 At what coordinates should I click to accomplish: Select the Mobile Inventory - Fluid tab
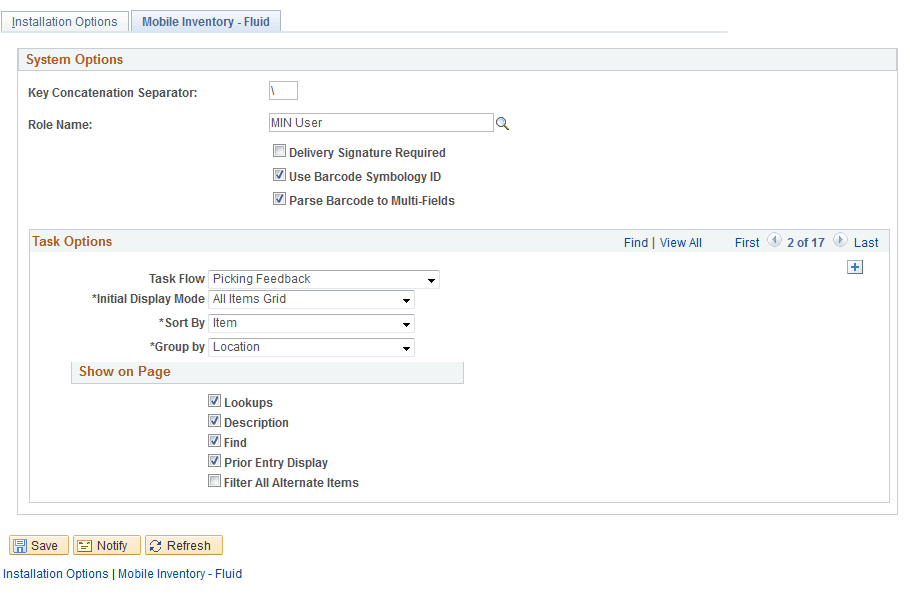click(x=205, y=20)
